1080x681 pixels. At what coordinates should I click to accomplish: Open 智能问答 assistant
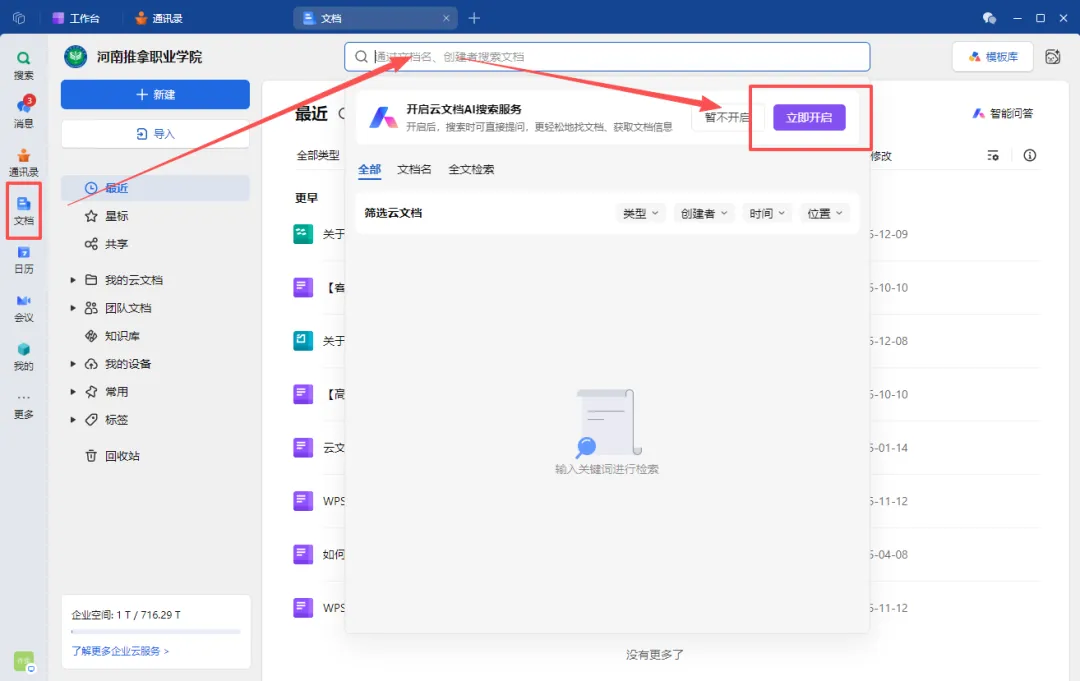pyautogui.click(x=1002, y=114)
